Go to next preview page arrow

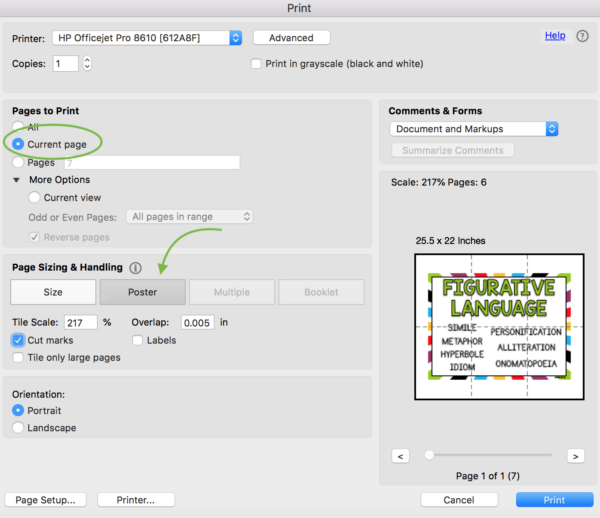575,455
